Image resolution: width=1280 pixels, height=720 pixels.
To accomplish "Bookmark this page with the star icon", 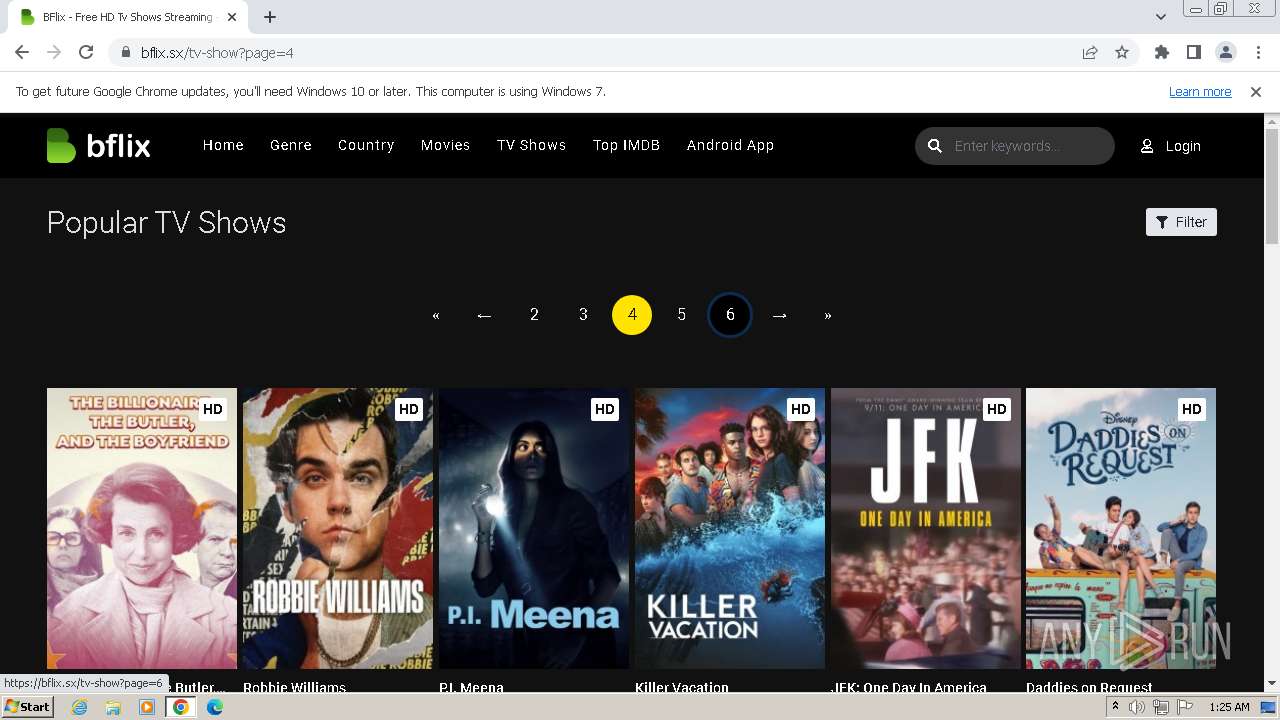I will click(x=1122, y=53).
